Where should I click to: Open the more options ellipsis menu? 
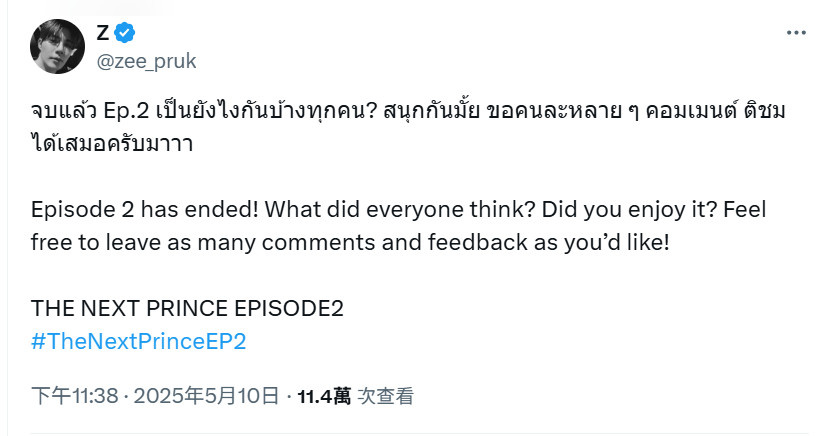coord(796,33)
